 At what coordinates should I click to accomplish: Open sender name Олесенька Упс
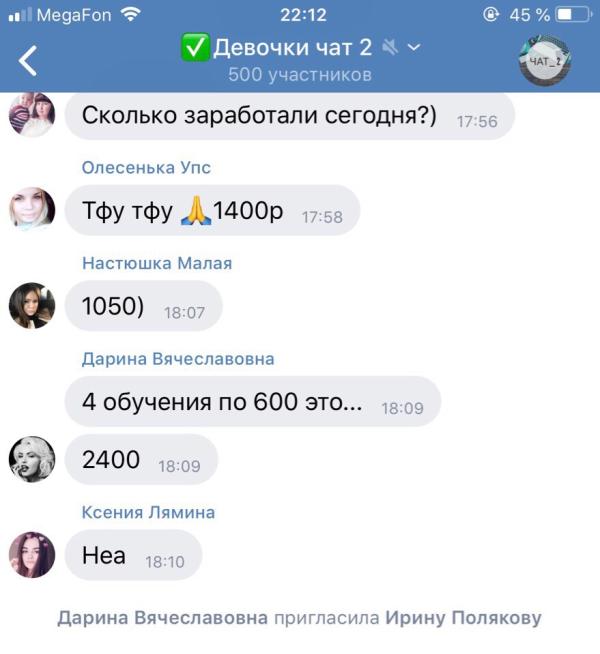tap(146, 167)
